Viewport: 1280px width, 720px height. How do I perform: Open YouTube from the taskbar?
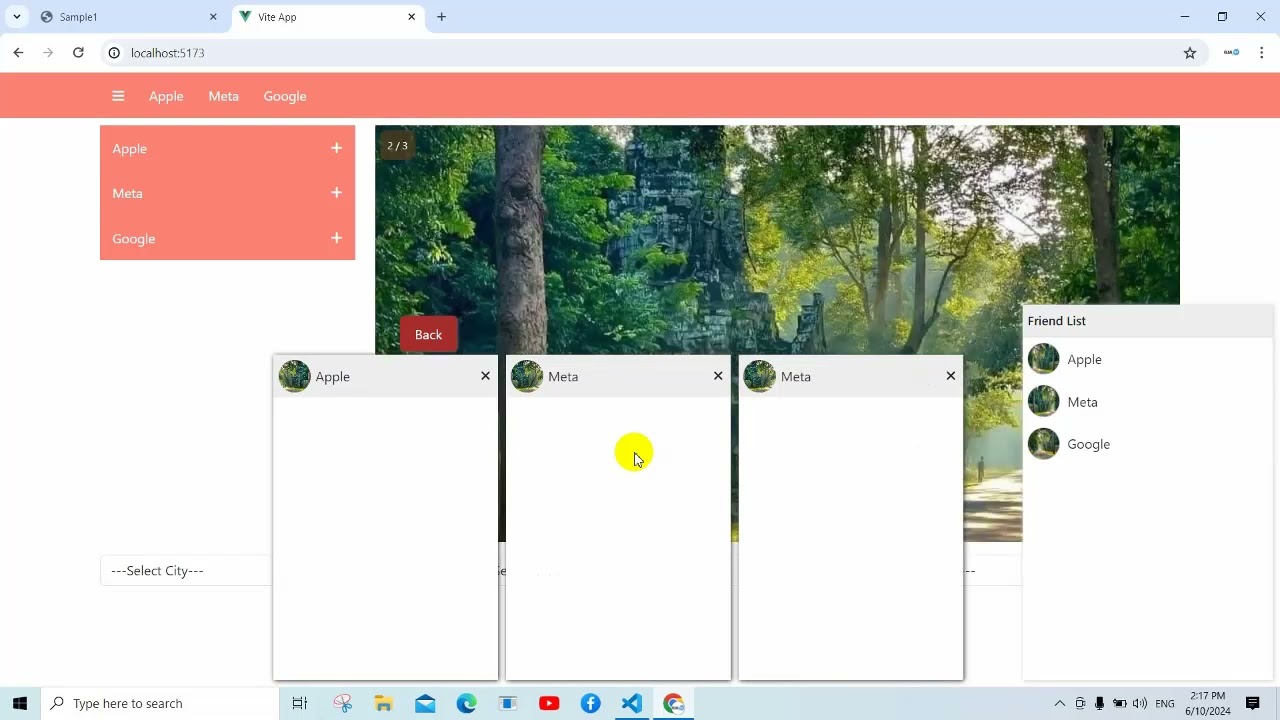click(x=549, y=704)
